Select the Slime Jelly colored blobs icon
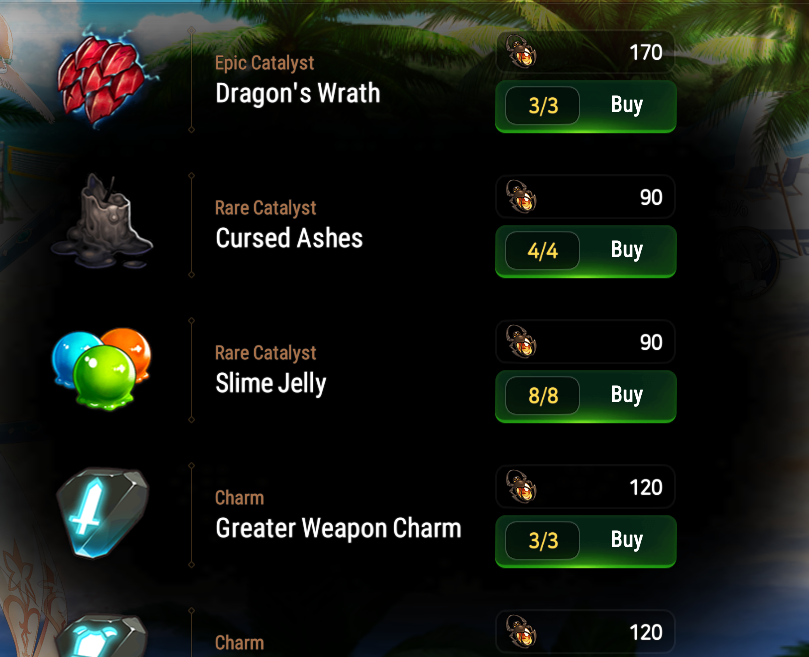 click(x=102, y=368)
